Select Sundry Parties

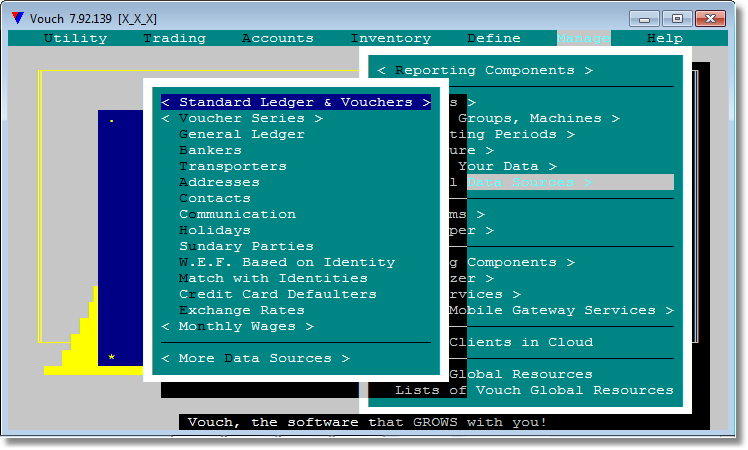tap(246, 246)
